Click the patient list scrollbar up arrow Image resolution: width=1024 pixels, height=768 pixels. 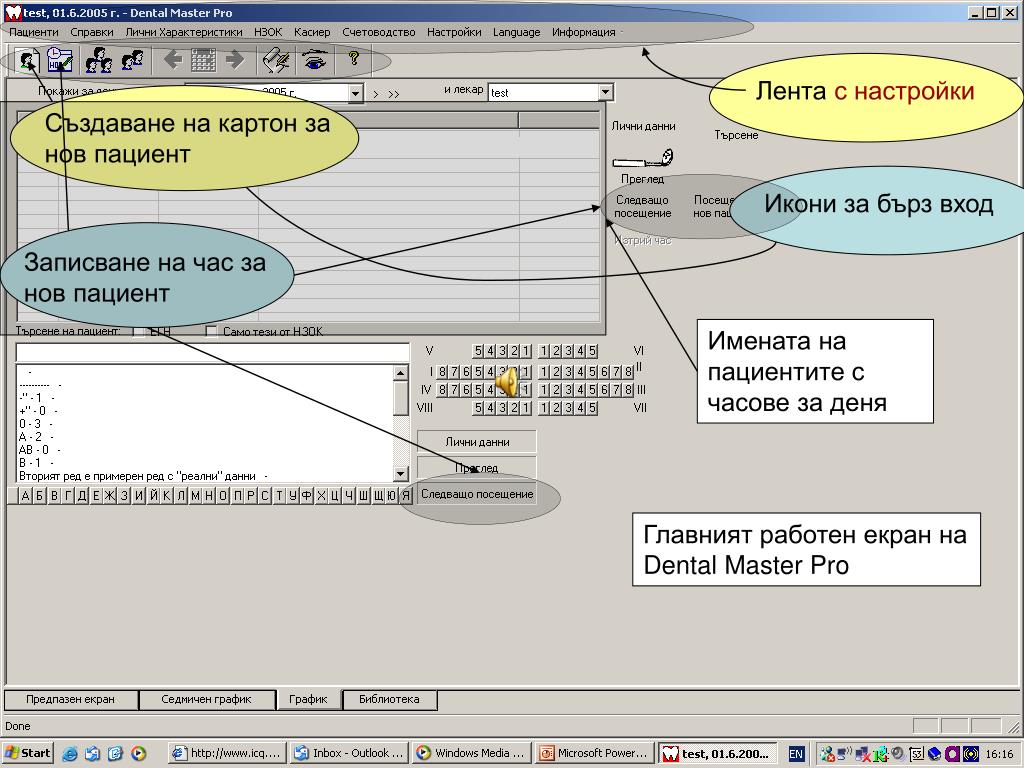coord(401,373)
